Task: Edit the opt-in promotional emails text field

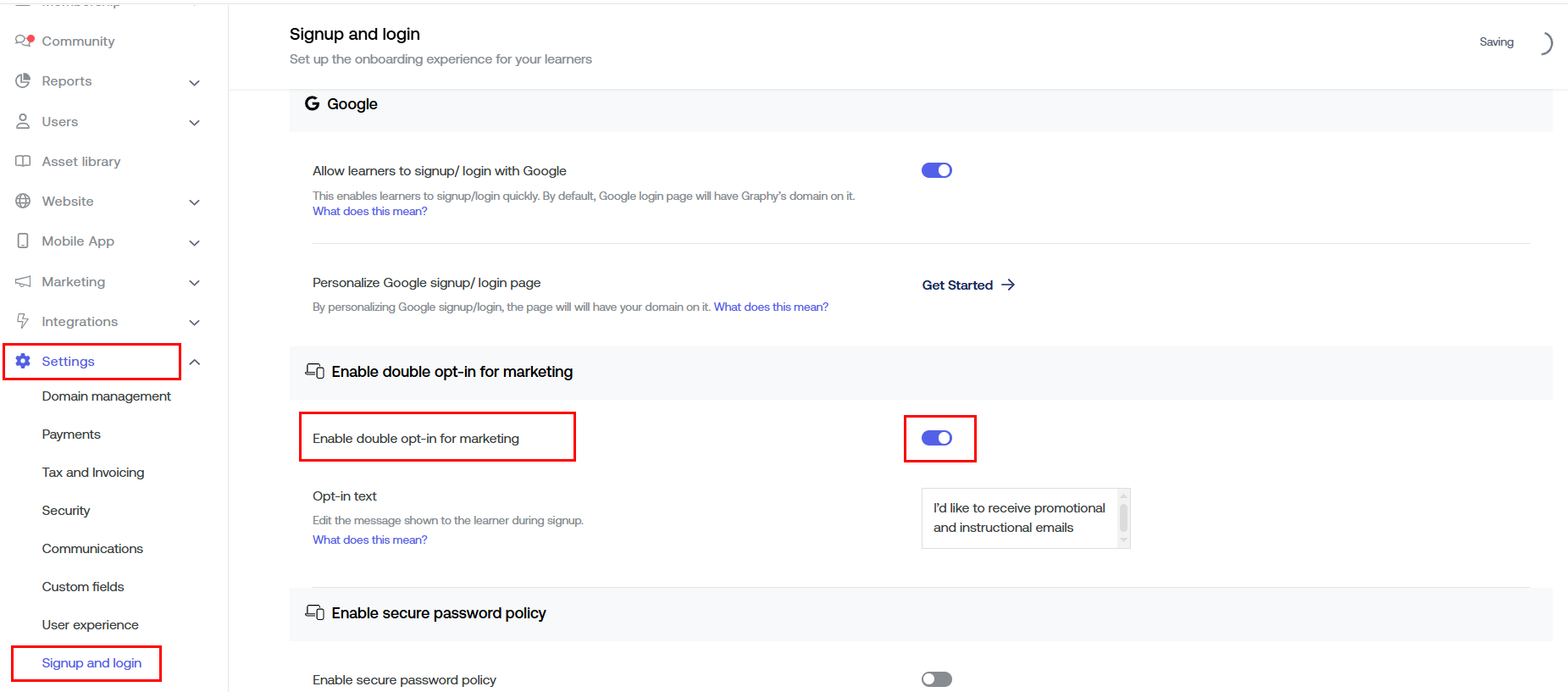Action: pyautogui.click(x=1019, y=518)
